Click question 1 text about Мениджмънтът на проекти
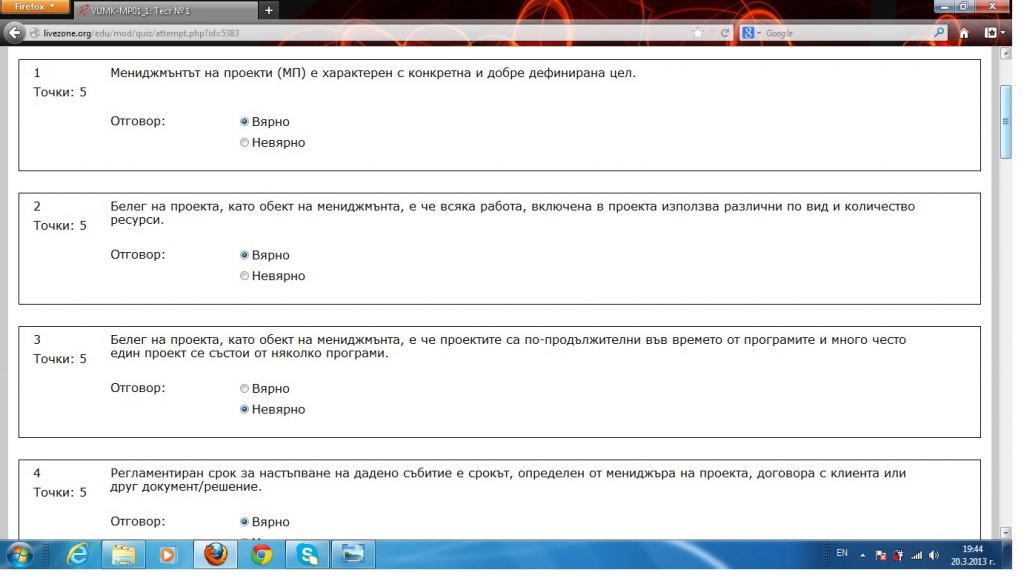Image resolution: width=1024 pixels, height=587 pixels. coord(373,72)
